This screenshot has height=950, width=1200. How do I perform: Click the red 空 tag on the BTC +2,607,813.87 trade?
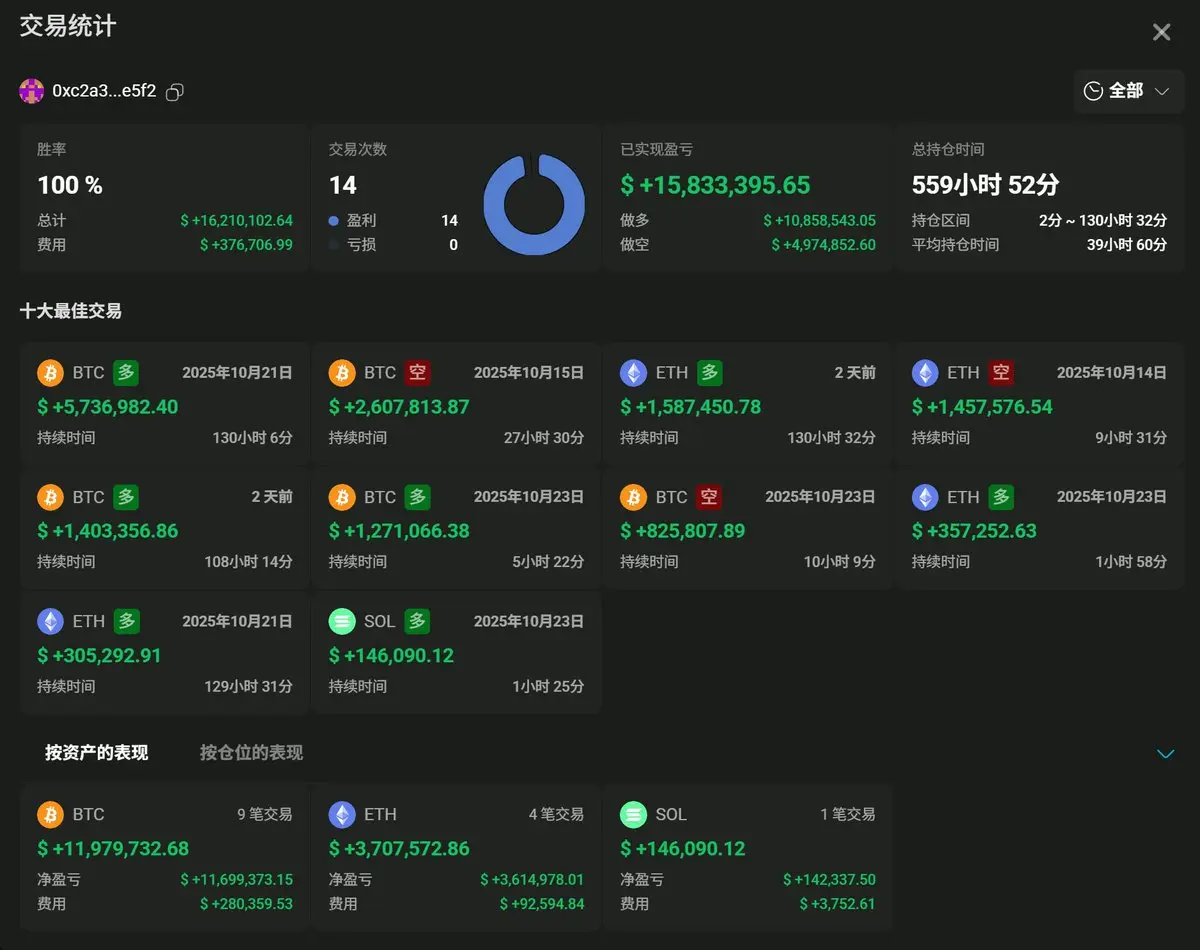[418, 373]
